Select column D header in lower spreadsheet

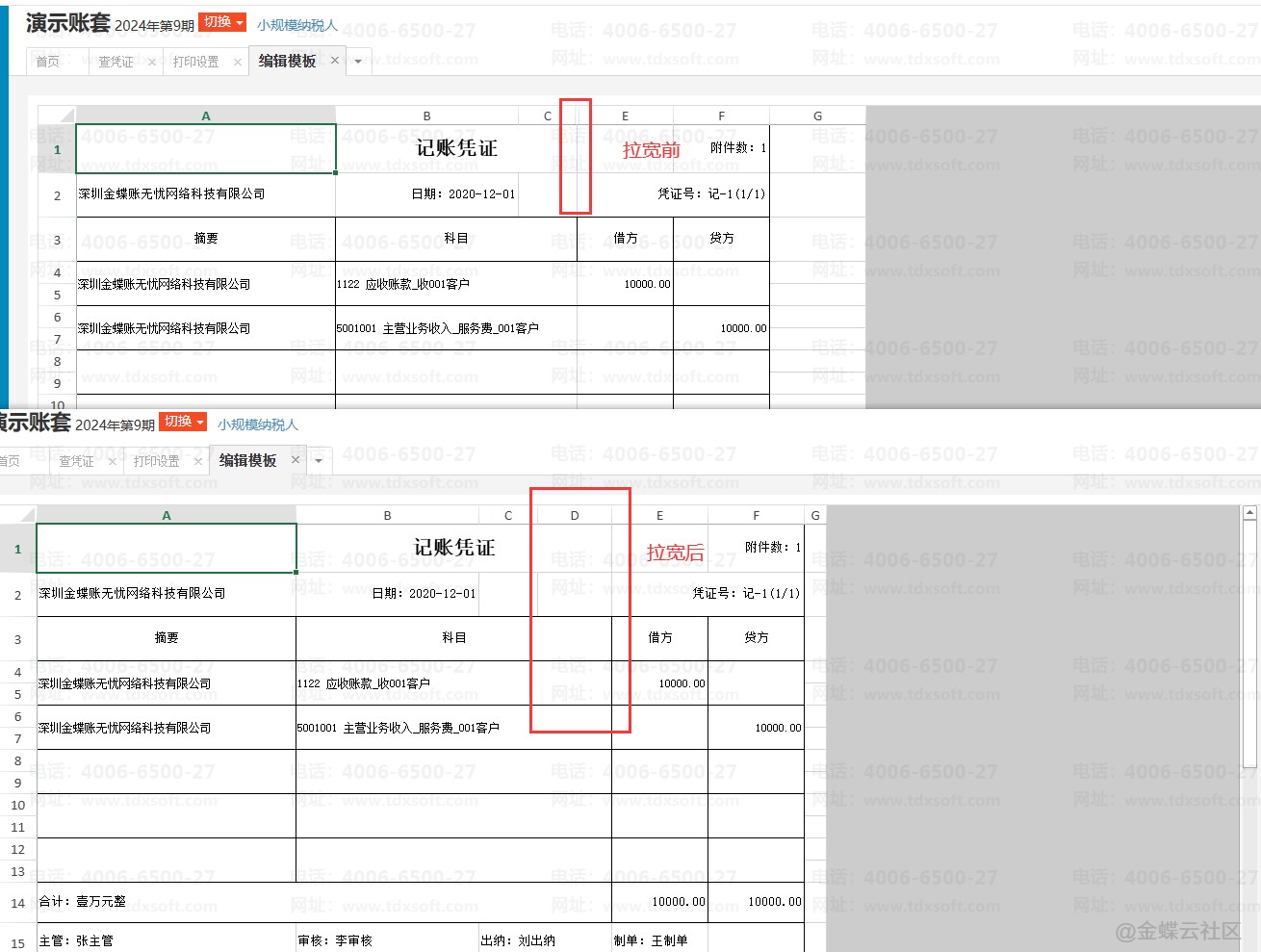pos(574,516)
